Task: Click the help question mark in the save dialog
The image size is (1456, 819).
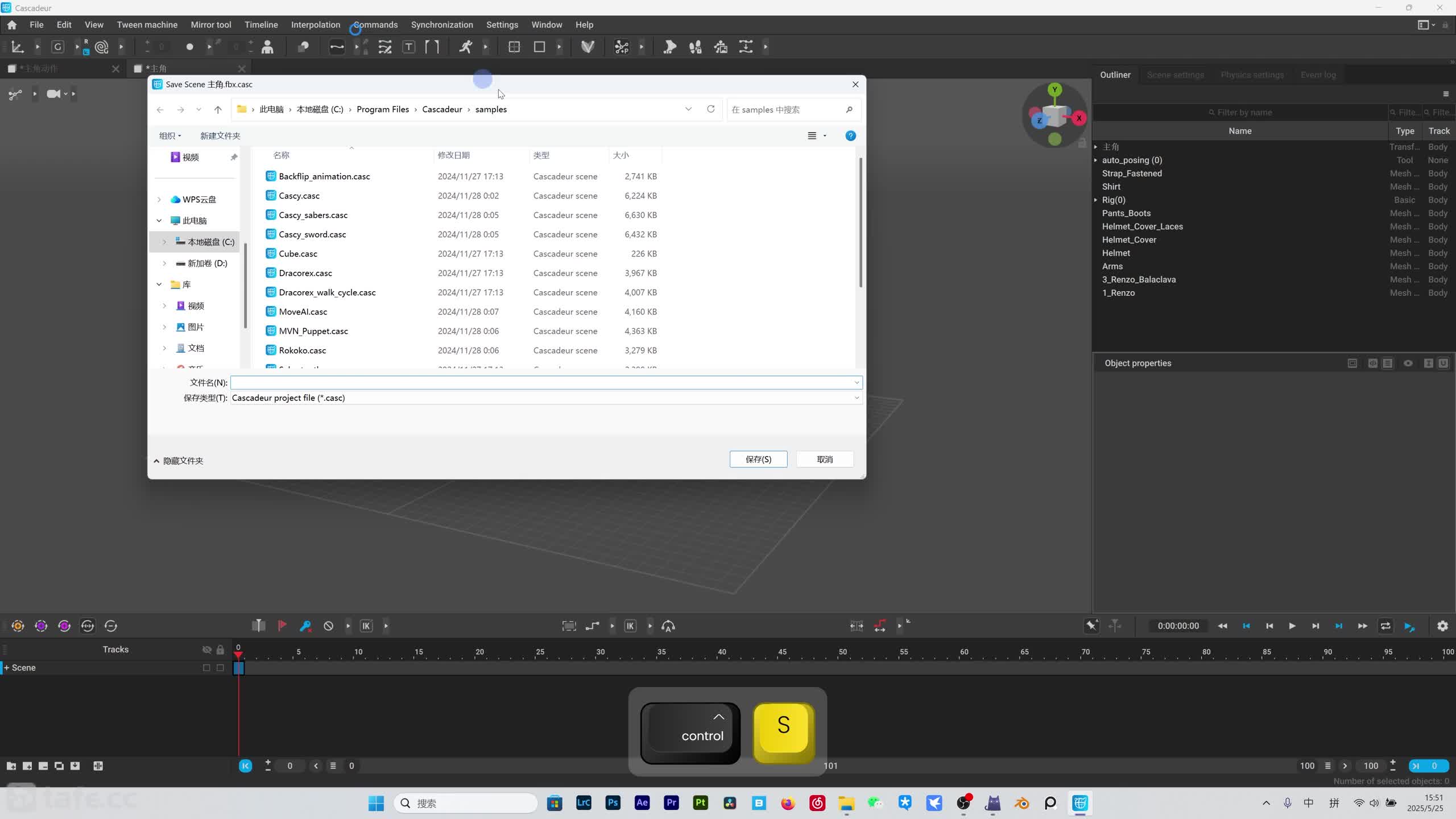Action: (851, 136)
